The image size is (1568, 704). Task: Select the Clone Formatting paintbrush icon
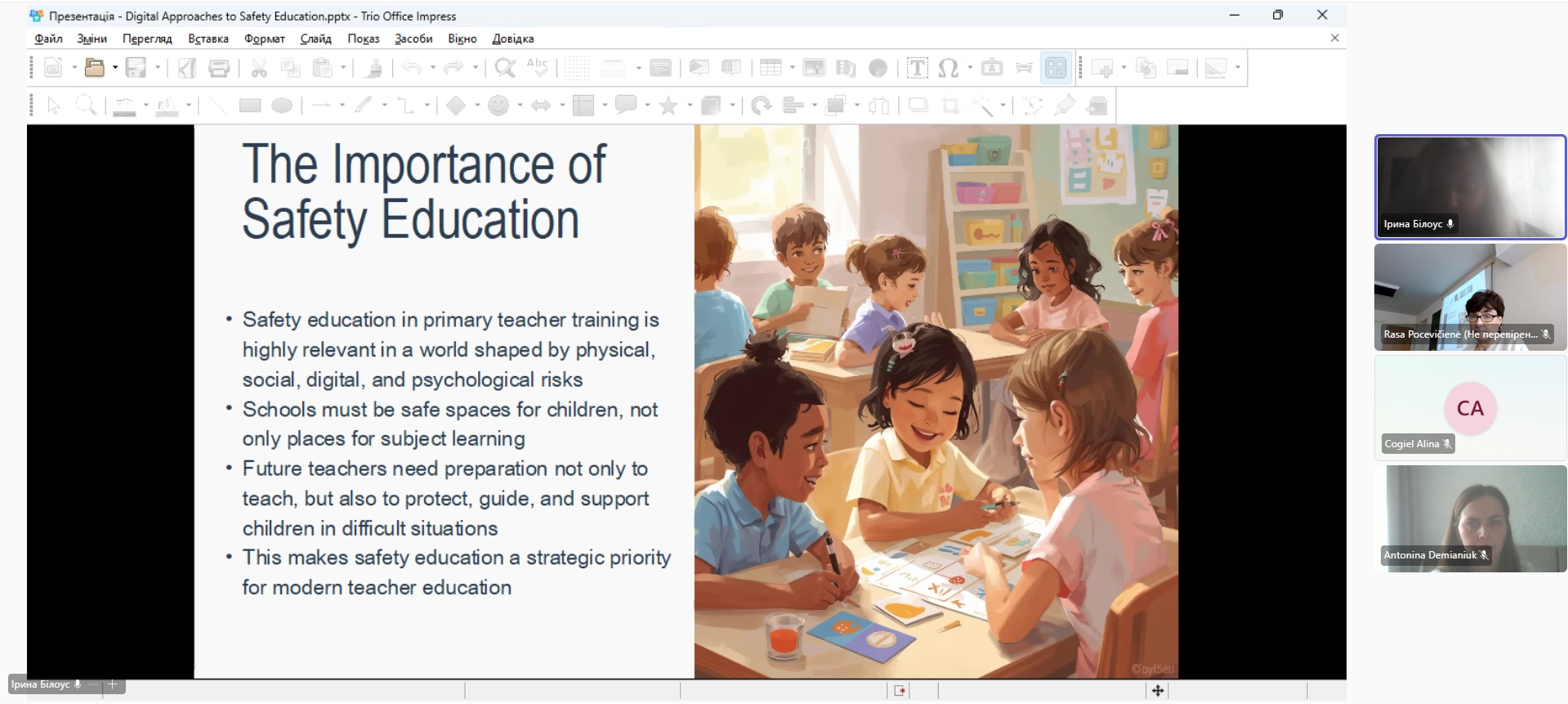pyautogui.click(x=373, y=68)
